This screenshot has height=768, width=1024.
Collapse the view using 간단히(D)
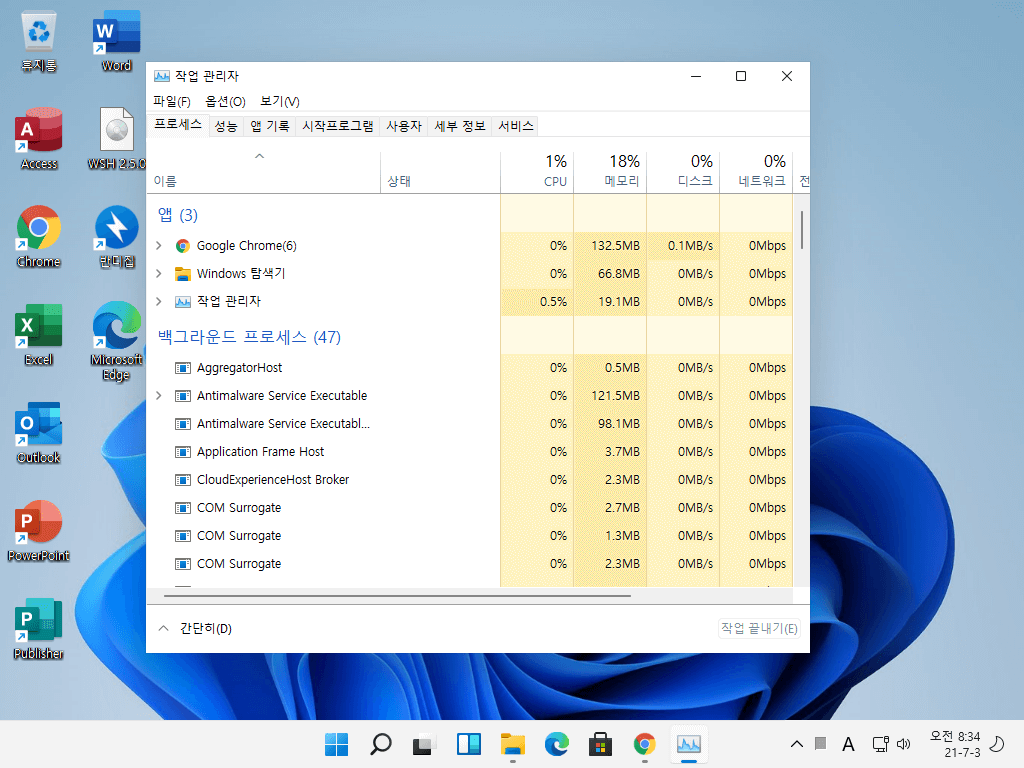pyautogui.click(x=195, y=628)
